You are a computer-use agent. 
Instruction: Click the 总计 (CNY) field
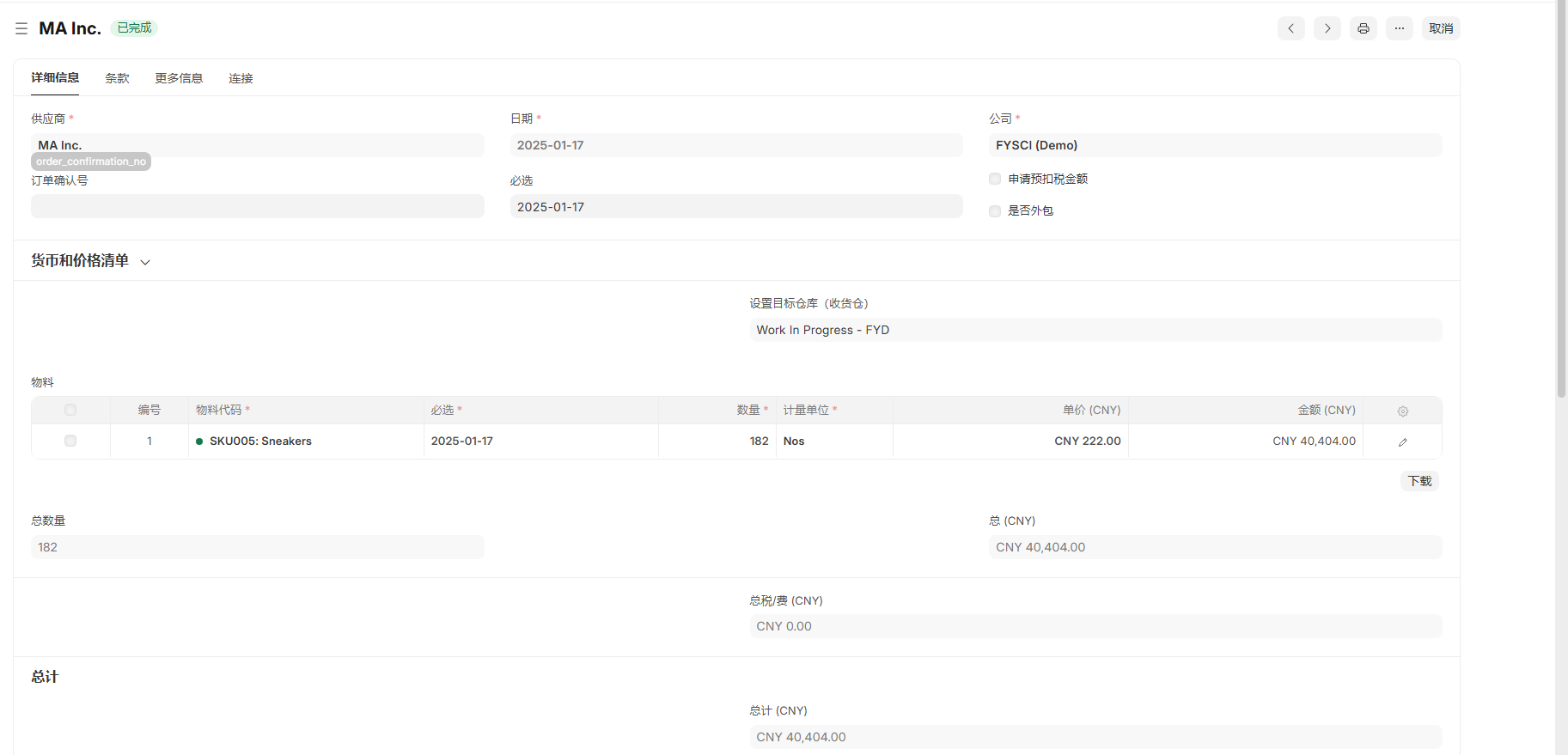point(1095,737)
